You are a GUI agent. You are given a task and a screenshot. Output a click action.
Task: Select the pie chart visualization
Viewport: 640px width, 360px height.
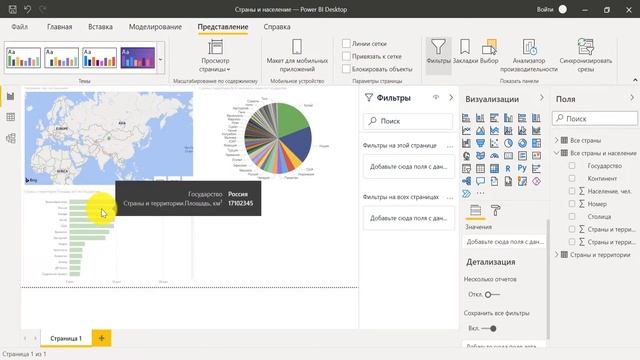click(508, 143)
